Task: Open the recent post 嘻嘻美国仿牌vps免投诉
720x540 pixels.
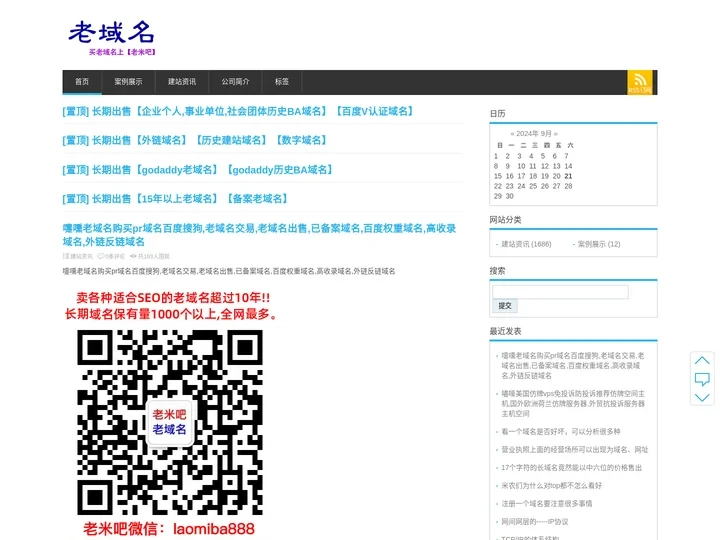Action: [x=573, y=404]
